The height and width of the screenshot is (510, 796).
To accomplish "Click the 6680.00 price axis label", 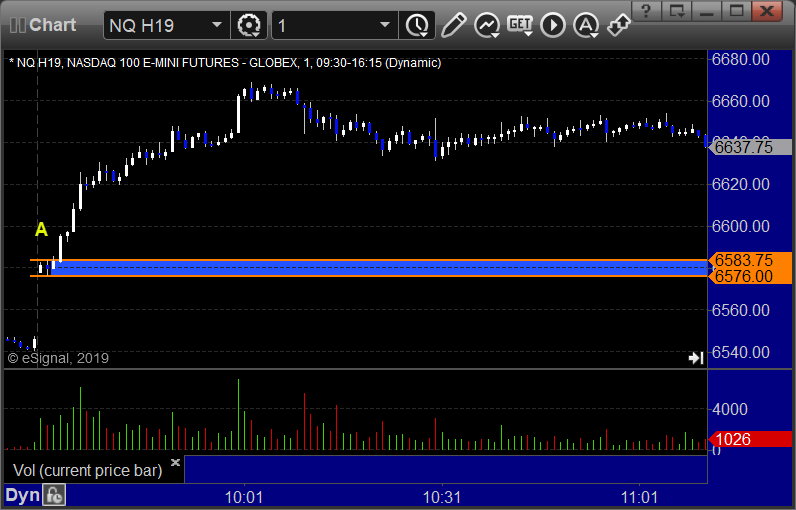I will 741,59.
